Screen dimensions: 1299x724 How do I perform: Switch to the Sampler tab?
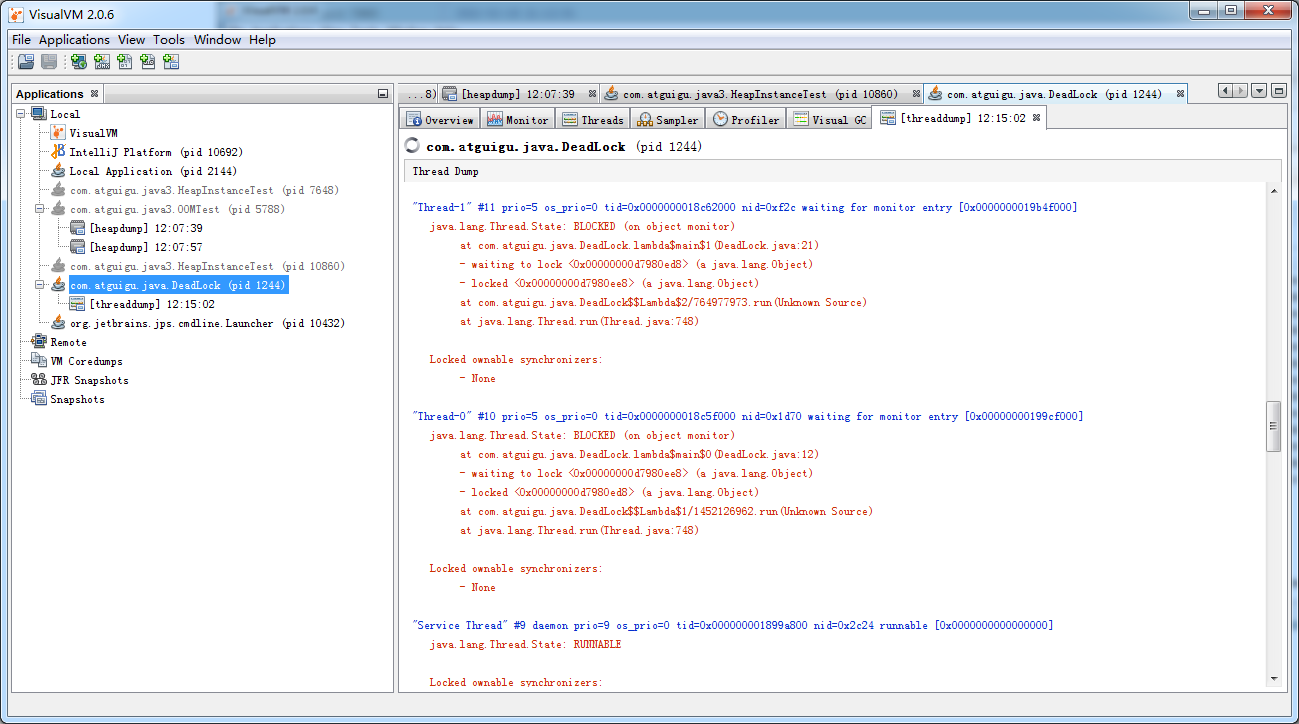click(x=668, y=119)
